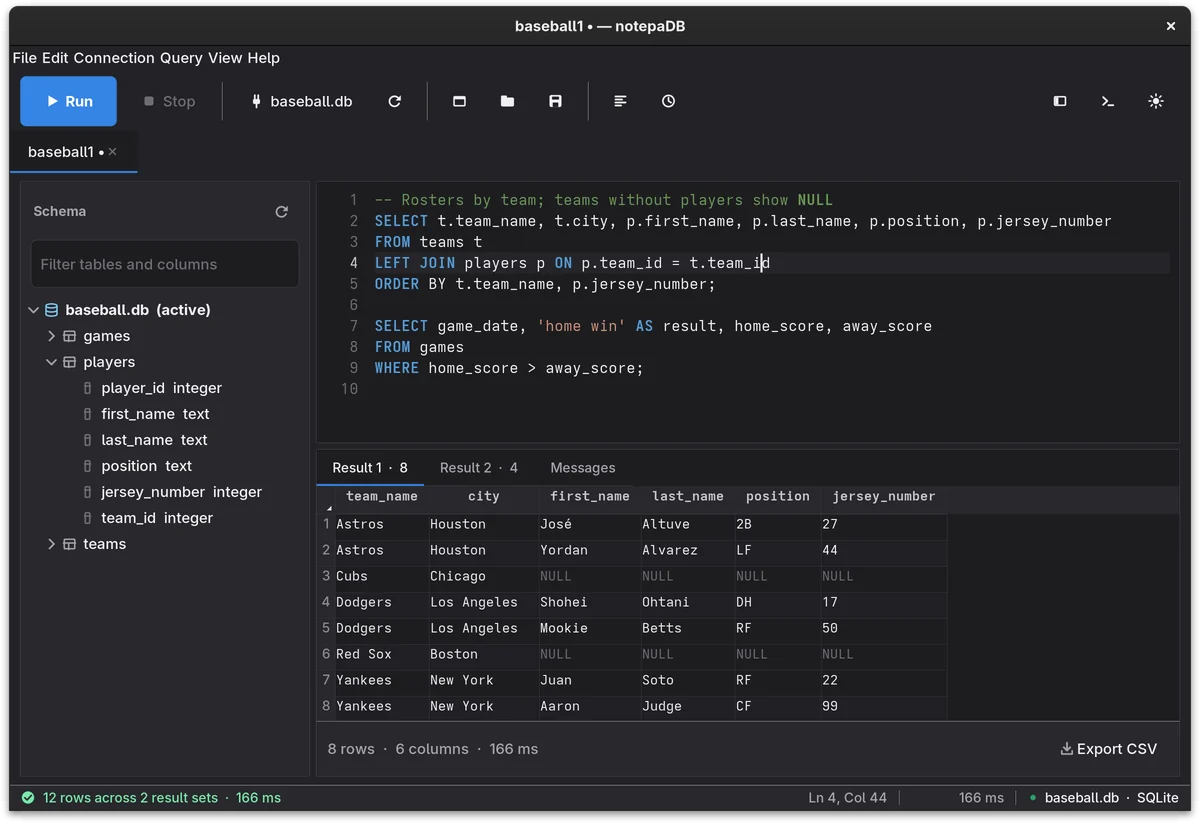
Task: Click the status bar result summary
Action: [162, 798]
